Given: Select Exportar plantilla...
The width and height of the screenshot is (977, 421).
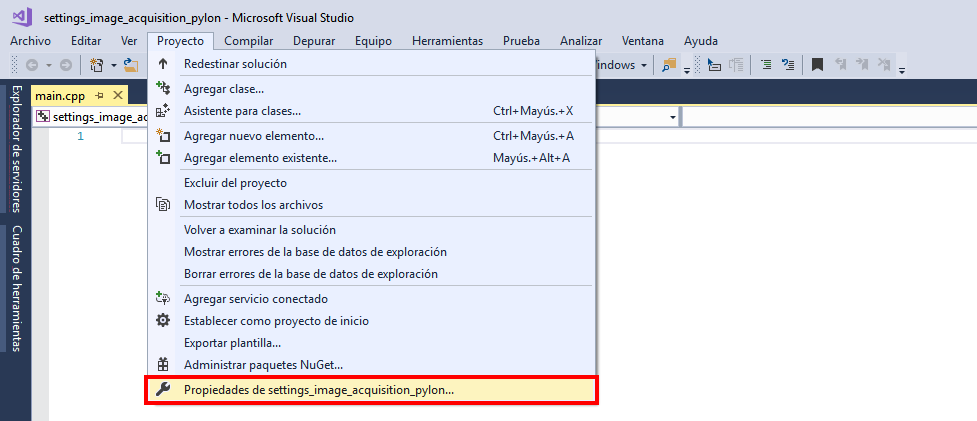Looking at the screenshot, I should click(371, 343).
